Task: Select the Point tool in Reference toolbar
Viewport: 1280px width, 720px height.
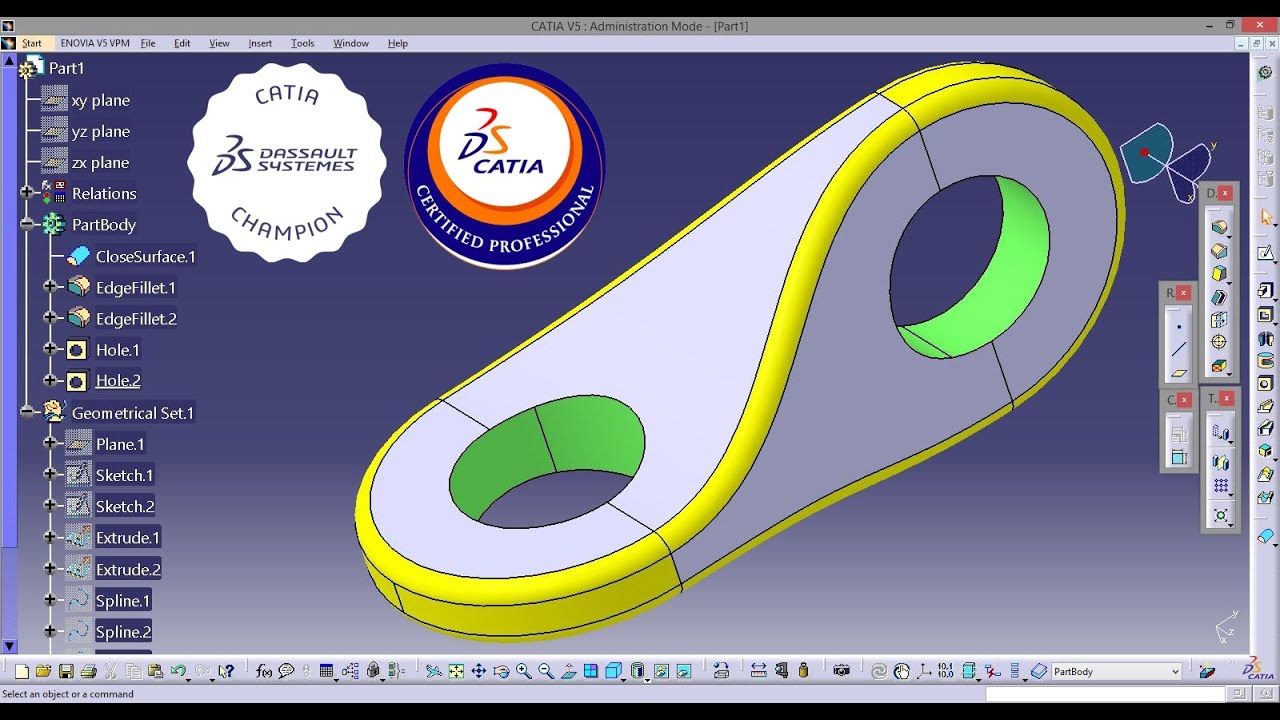Action: 1179,326
